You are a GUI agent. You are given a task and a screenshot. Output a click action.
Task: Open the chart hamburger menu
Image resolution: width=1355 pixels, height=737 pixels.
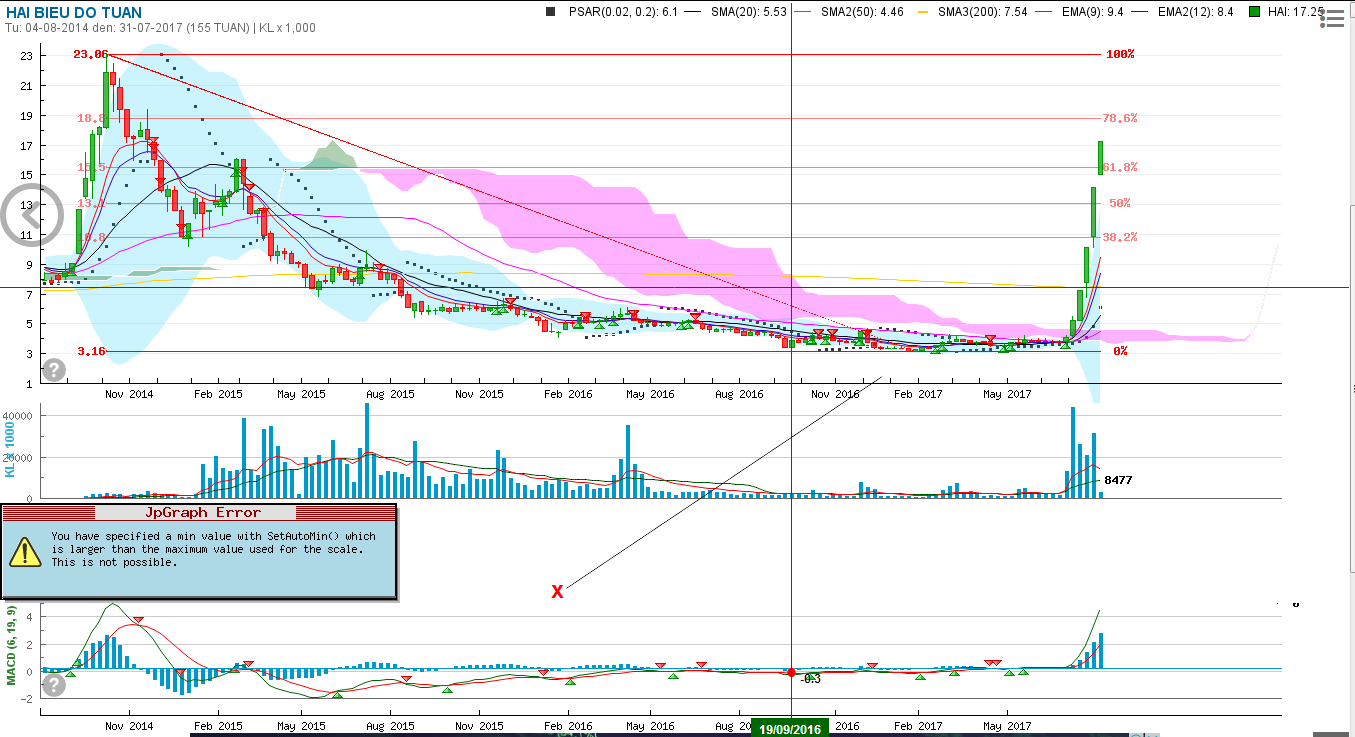[1331, 18]
